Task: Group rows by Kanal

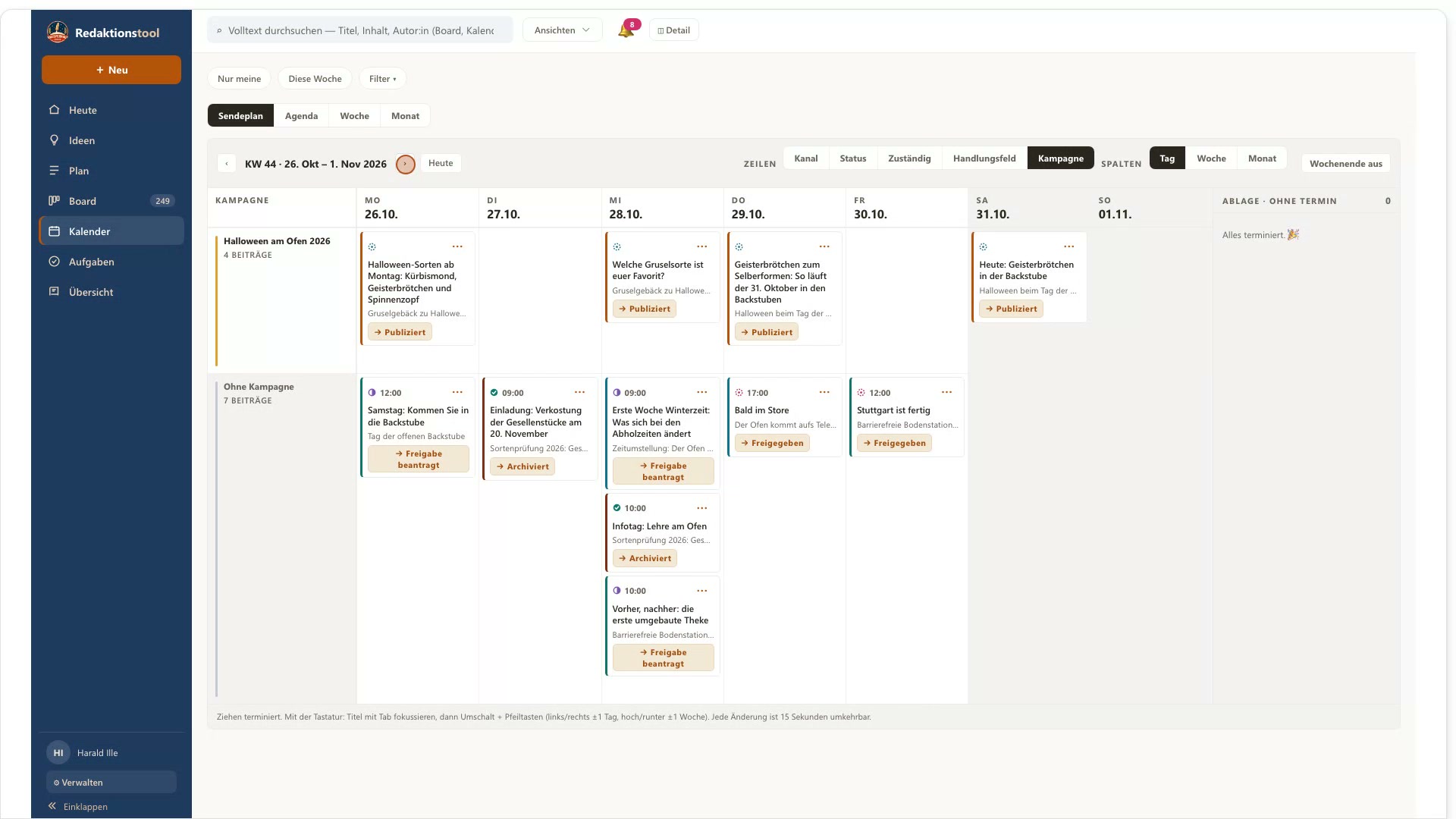Action: click(805, 158)
